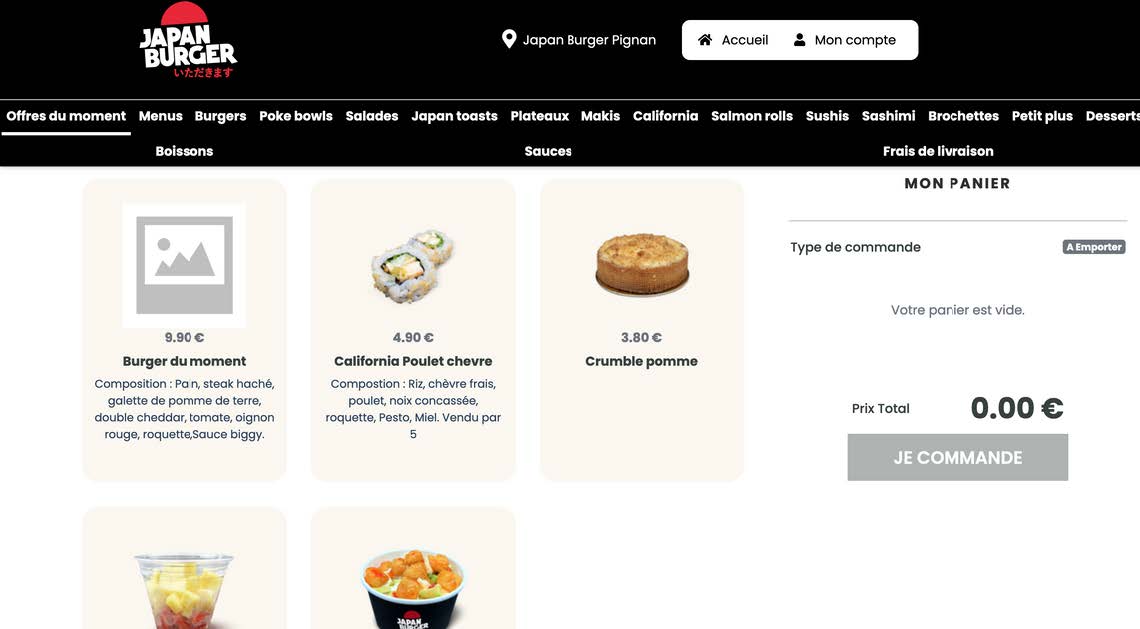Click the Japan Burger logo
Screen dimensions: 1140x629
point(188,41)
